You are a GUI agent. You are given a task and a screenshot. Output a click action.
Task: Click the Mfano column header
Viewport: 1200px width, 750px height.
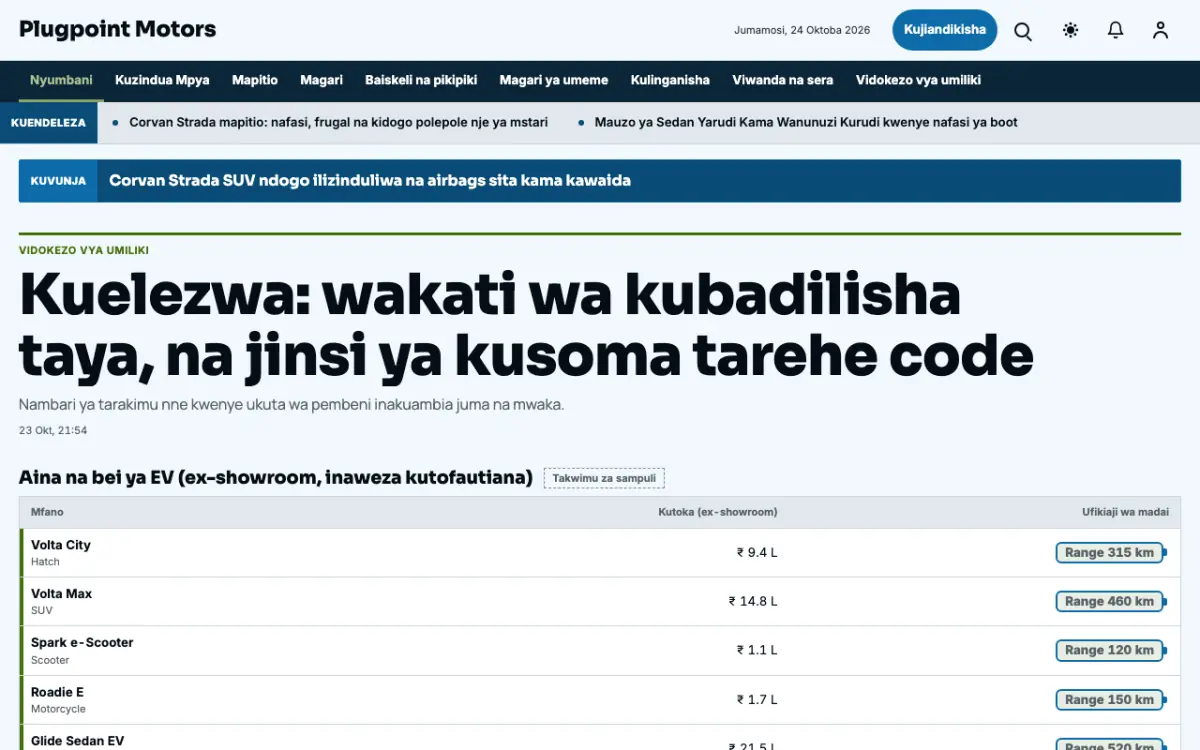click(47, 512)
